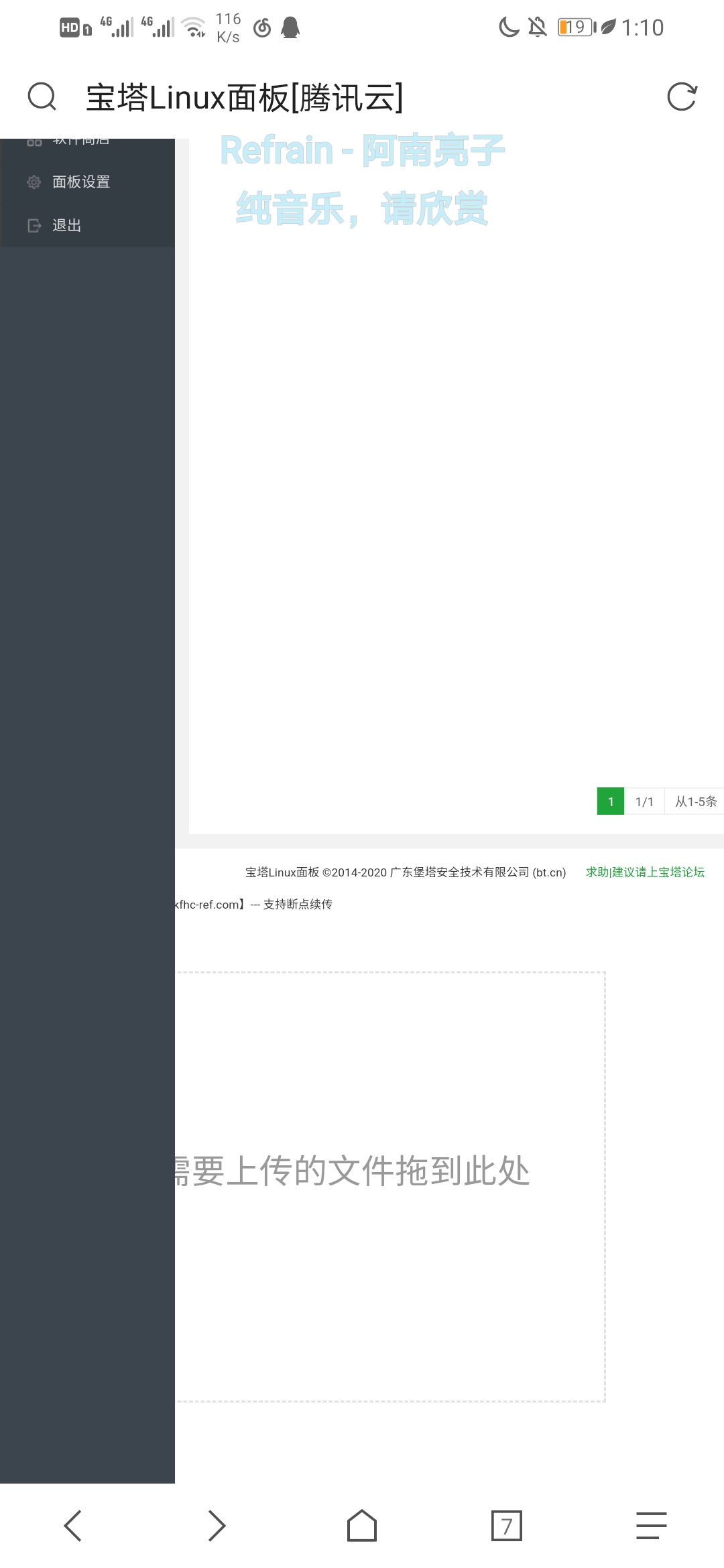This screenshot has height=1568, width=724.
Task: Tap the file upload drop zone
Action: (x=390, y=1186)
